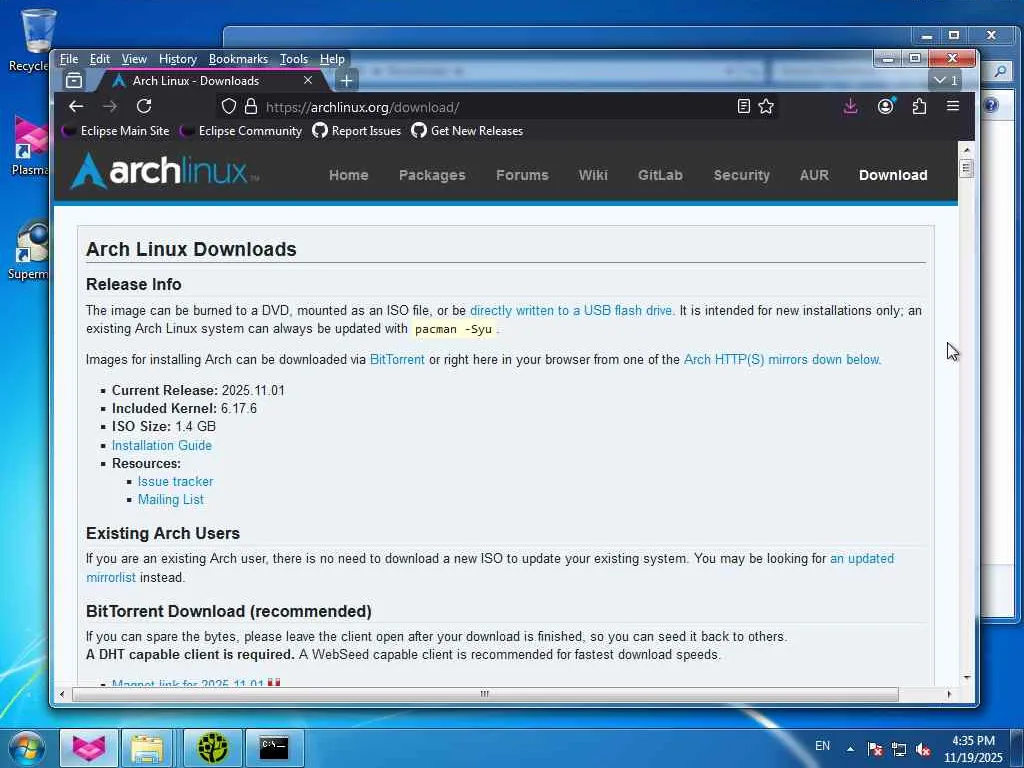Open the Firefox downloads panel arrow
Screen dimensions: 1024x768
850,106
